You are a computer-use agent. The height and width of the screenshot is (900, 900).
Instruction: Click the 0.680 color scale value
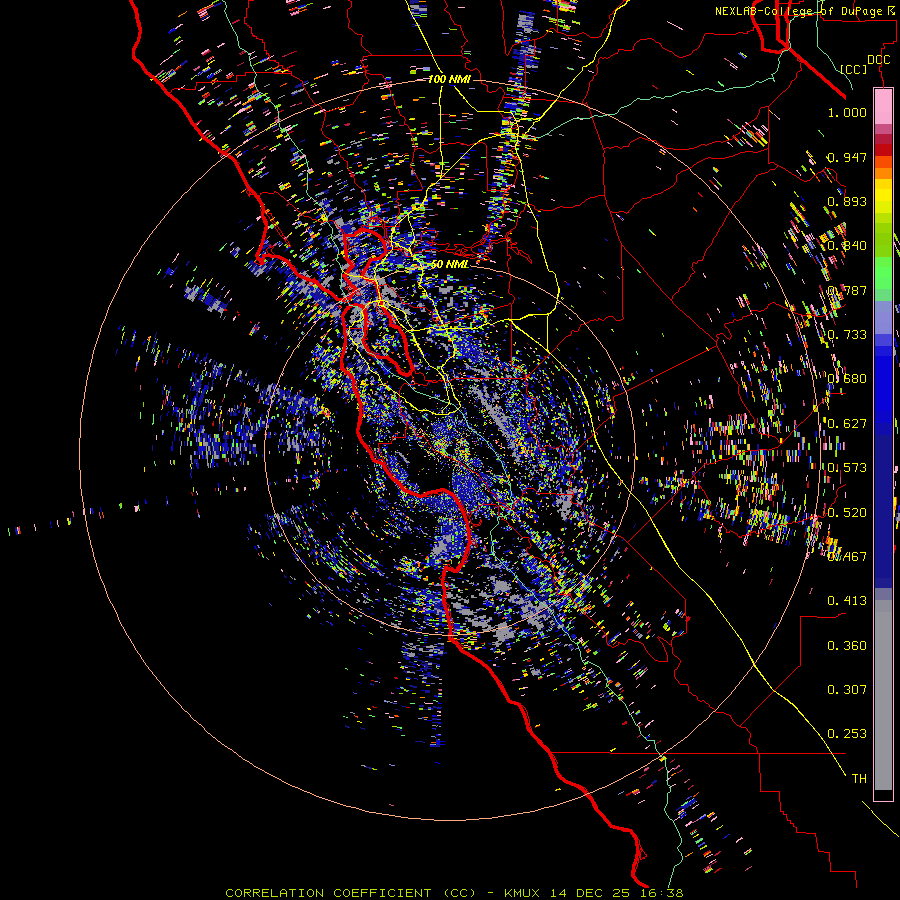click(x=847, y=379)
